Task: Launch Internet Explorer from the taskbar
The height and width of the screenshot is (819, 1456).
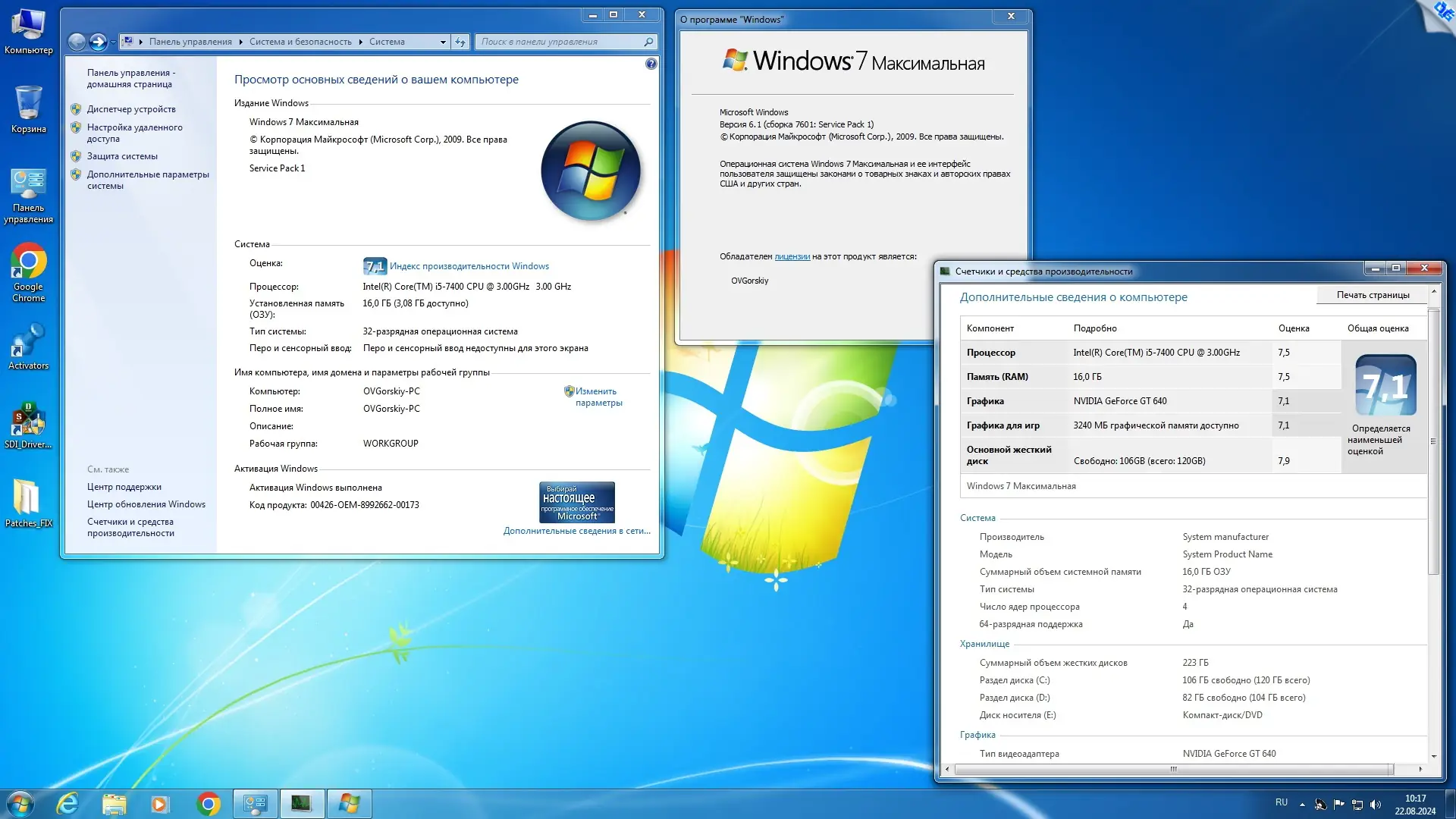Action: (68, 804)
